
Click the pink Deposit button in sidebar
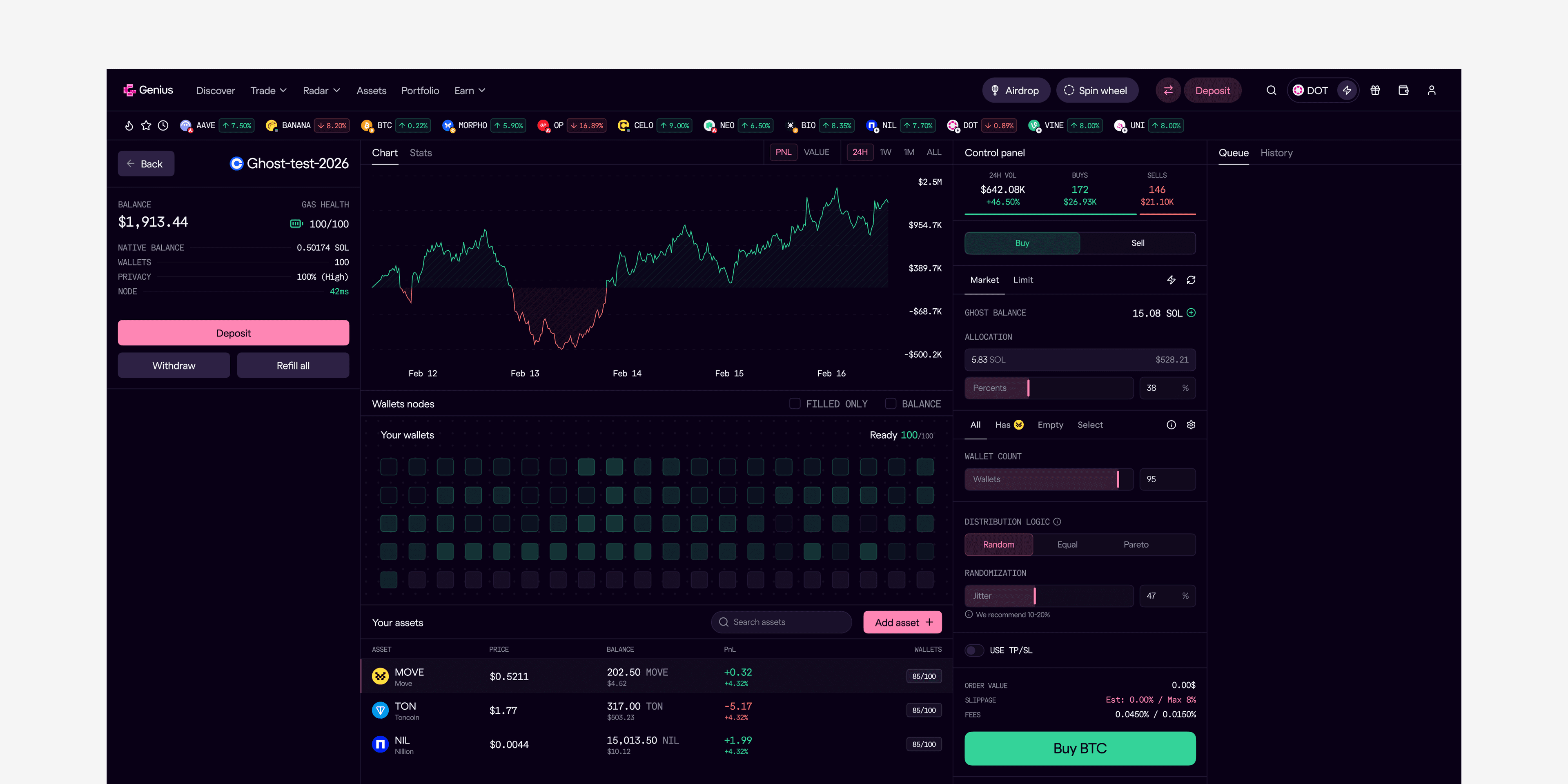pos(233,333)
